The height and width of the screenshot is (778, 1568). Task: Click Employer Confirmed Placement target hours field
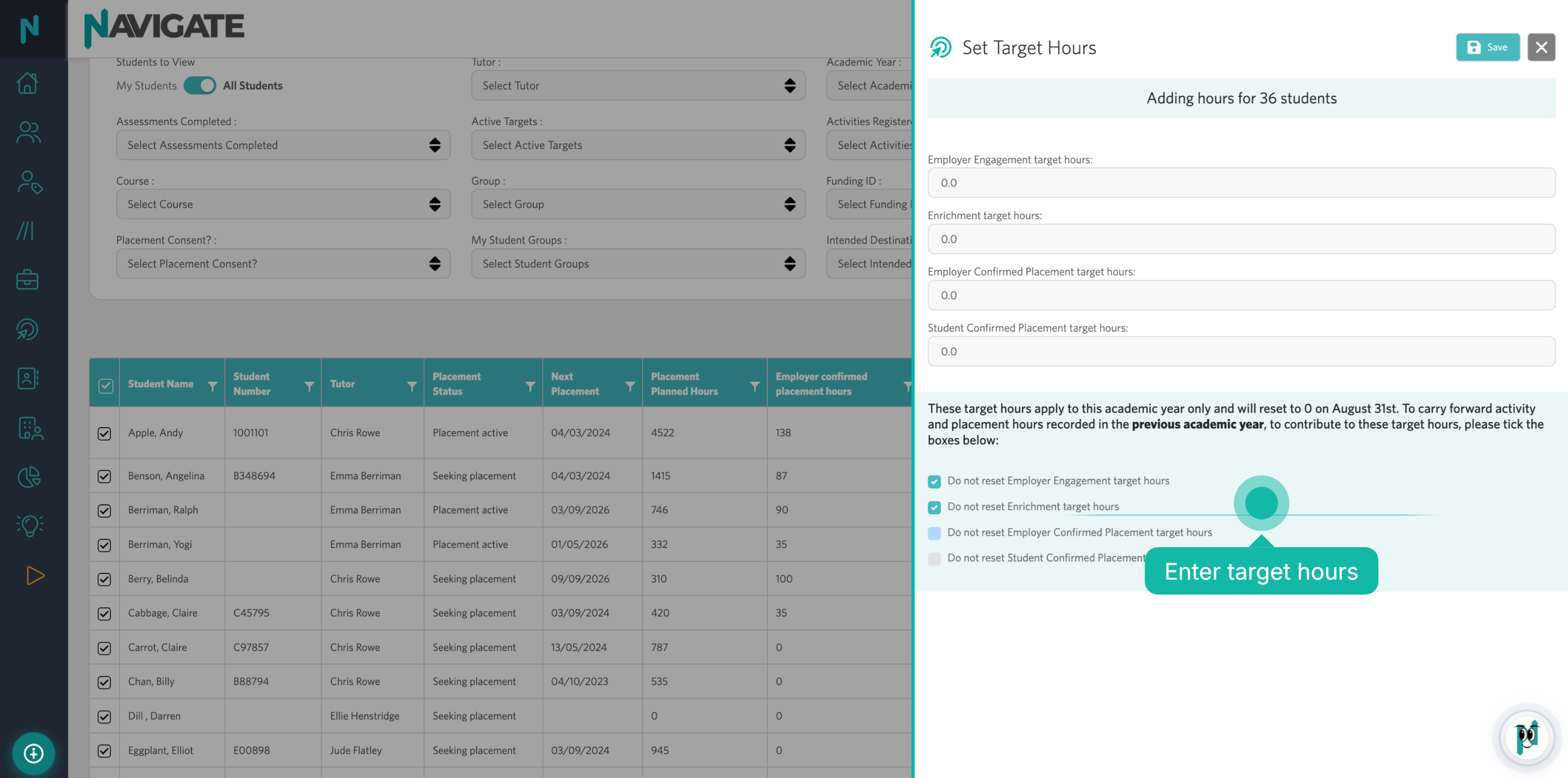pos(1241,295)
